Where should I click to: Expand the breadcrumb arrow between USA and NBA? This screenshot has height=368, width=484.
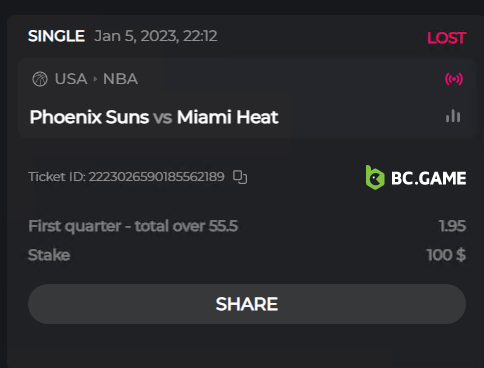[95, 79]
